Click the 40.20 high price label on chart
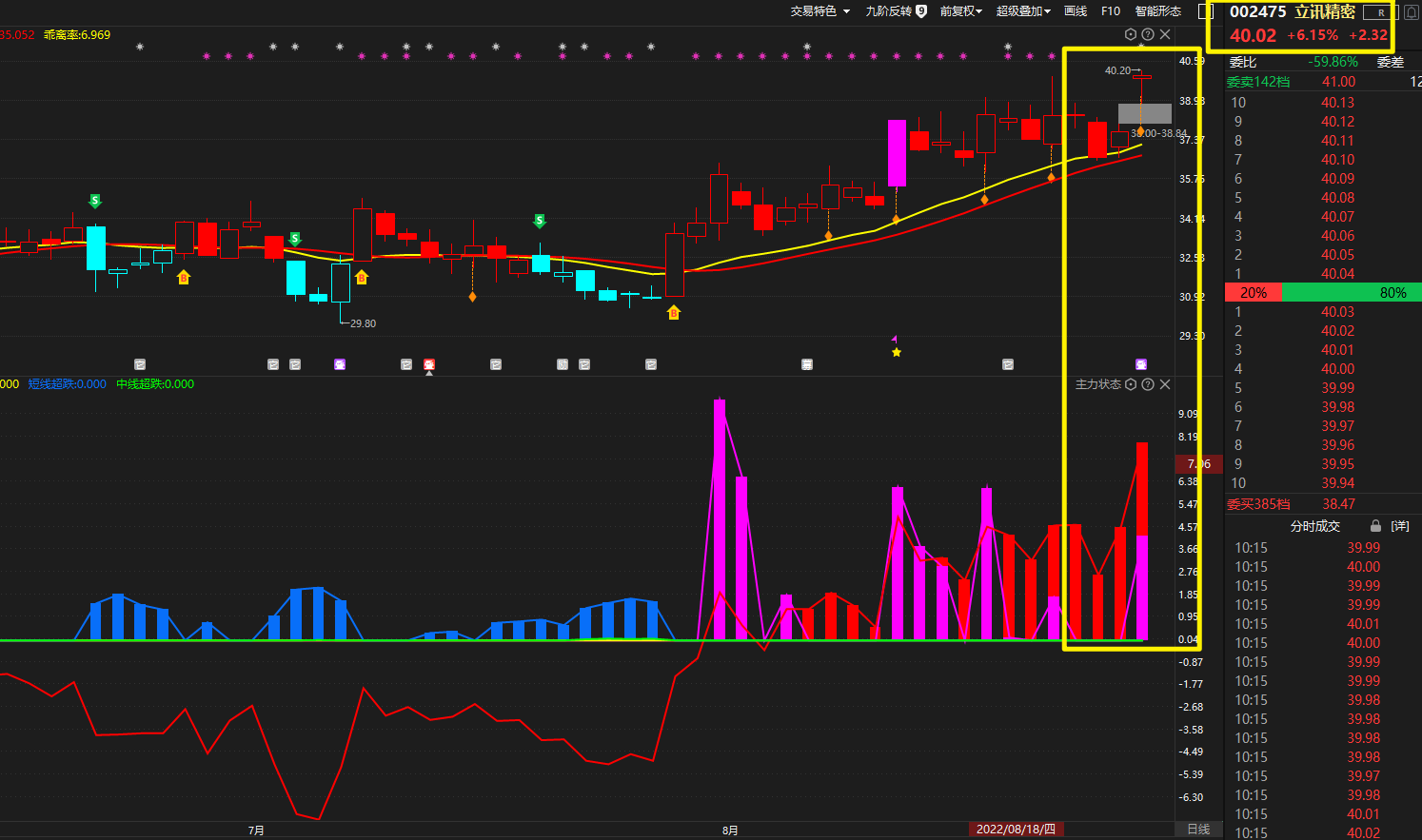The width and height of the screenshot is (1422, 840). tap(1118, 70)
